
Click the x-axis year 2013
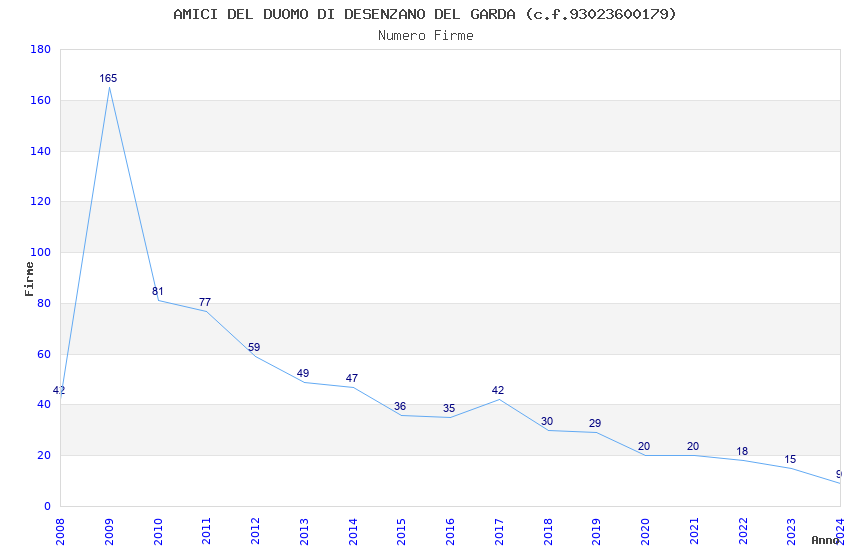tap(304, 531)
